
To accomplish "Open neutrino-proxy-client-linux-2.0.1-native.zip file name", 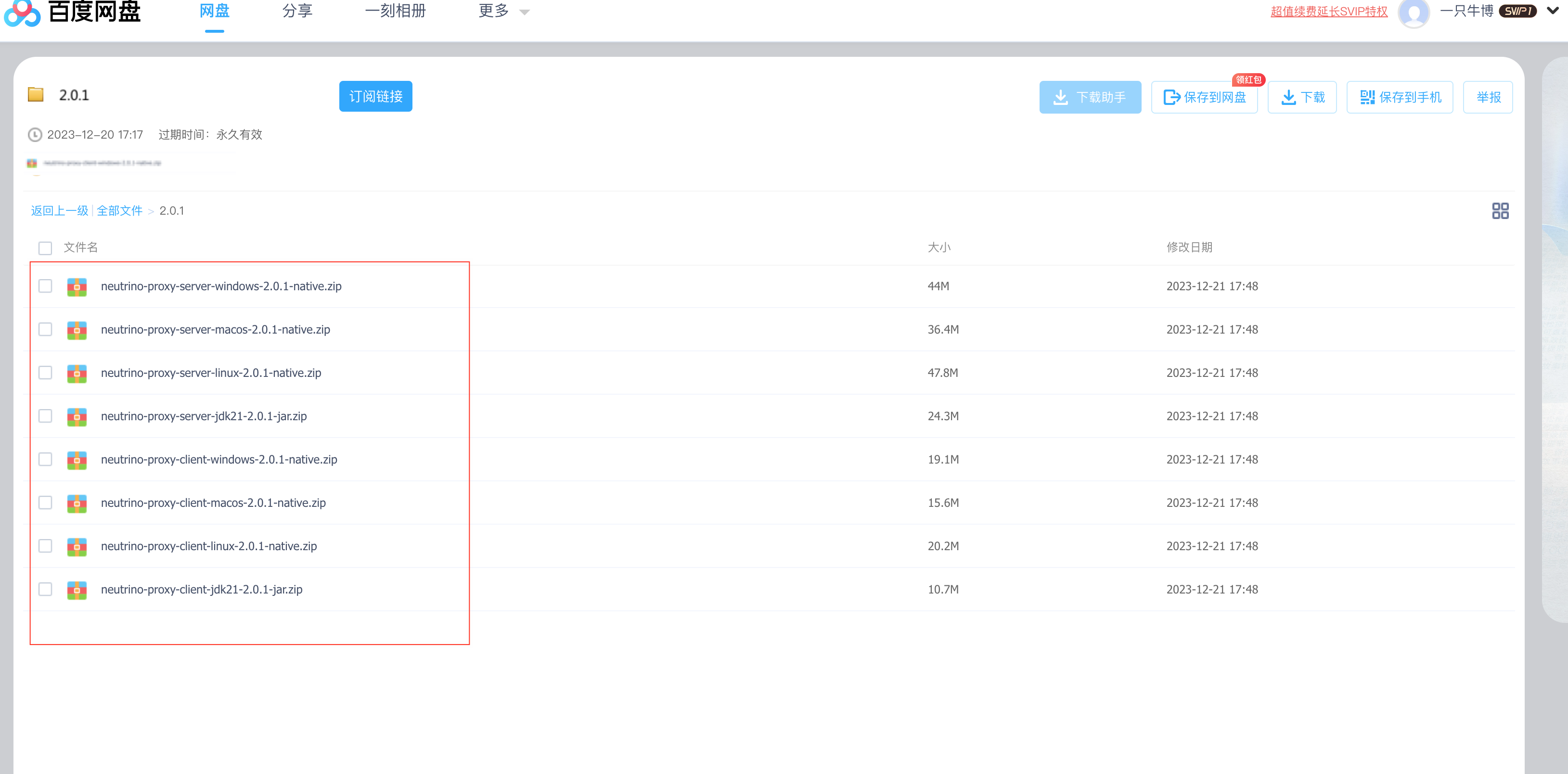I will [x=209, y=546].
